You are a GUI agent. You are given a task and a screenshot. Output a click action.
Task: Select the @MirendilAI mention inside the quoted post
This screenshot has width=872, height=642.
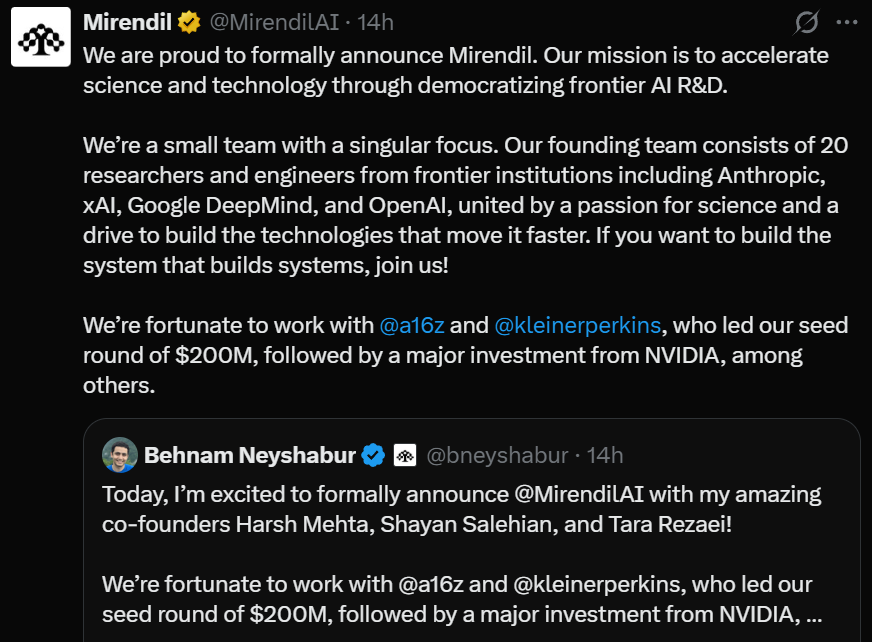click(x=578, y=495)
